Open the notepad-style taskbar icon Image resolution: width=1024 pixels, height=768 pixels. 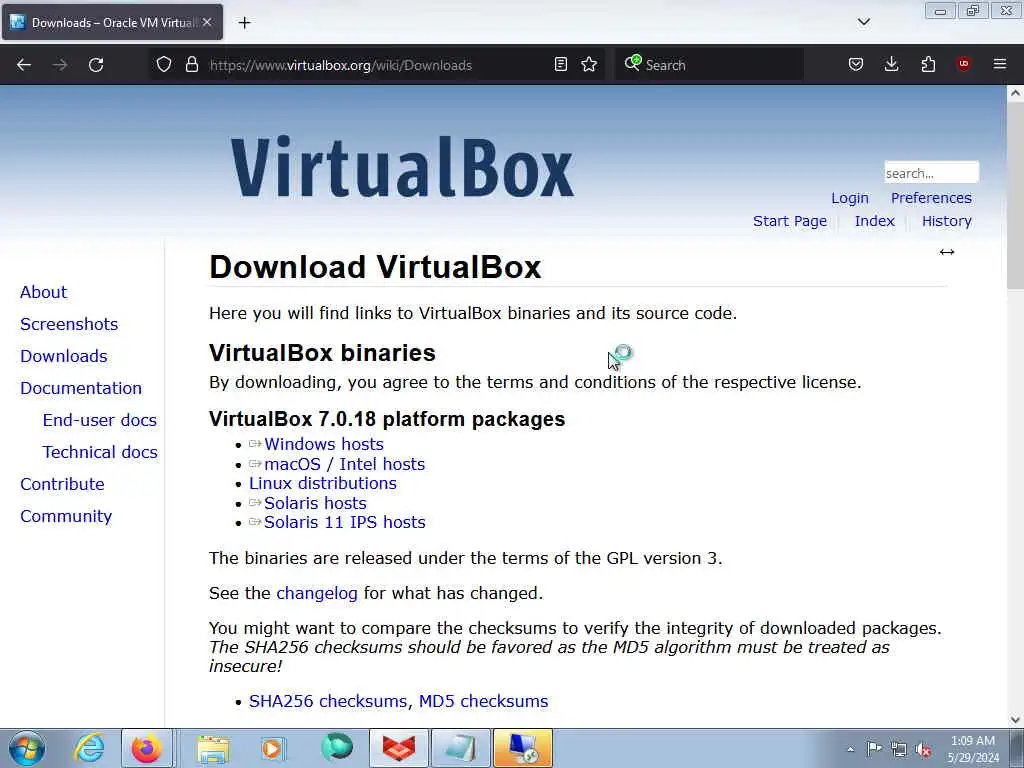[x=461, y=748]
